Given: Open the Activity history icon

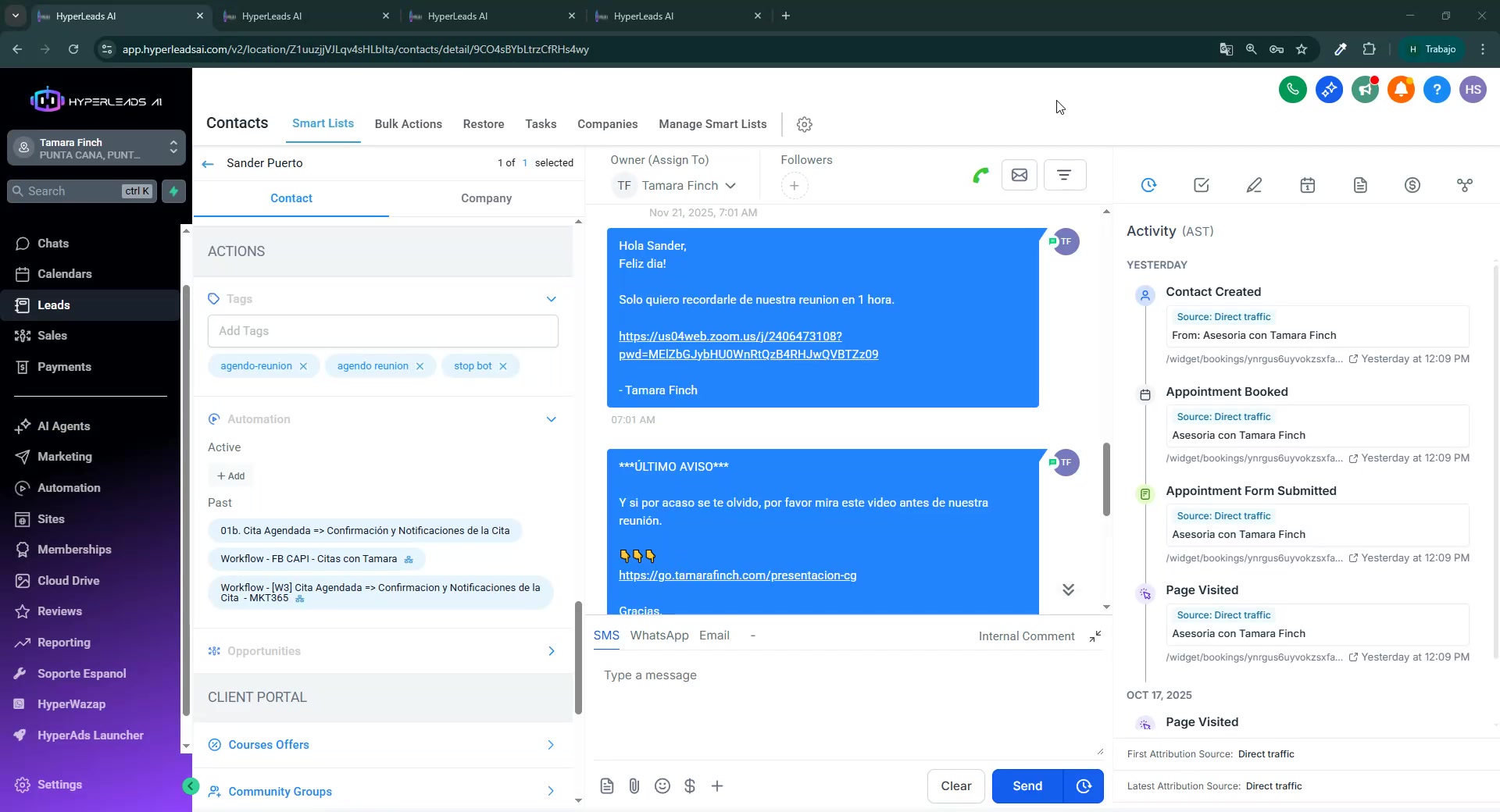Looking at the screenshot, I should tap(1148, 185).
